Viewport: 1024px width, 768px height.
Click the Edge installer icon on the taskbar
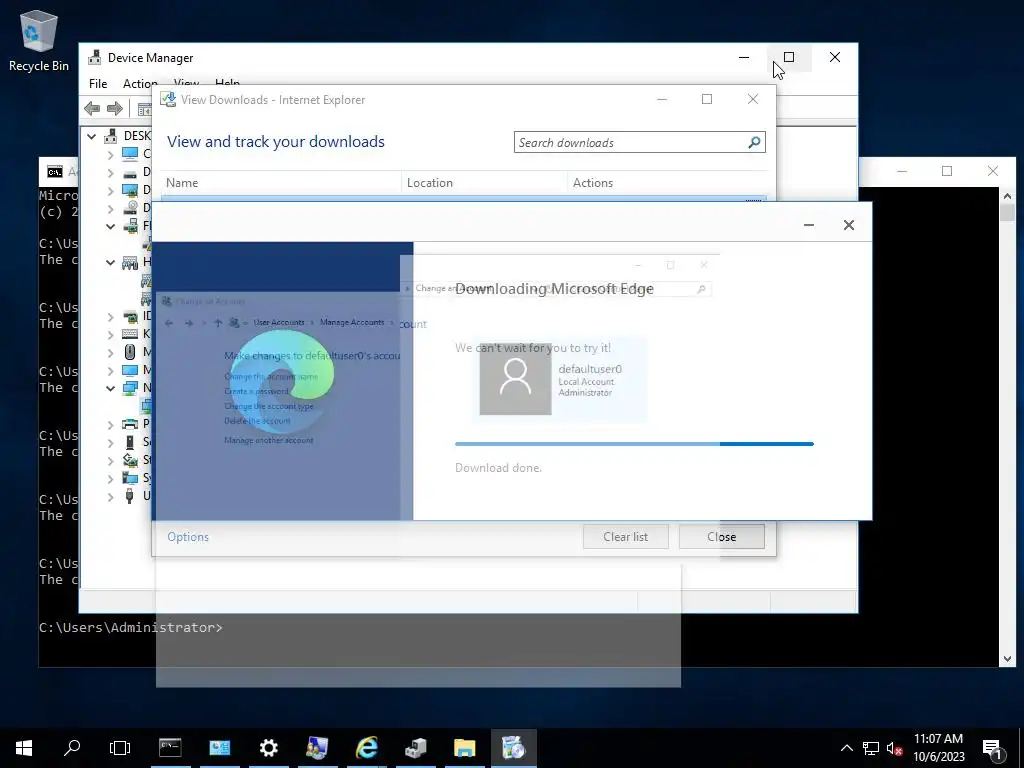tap(513, 748)
